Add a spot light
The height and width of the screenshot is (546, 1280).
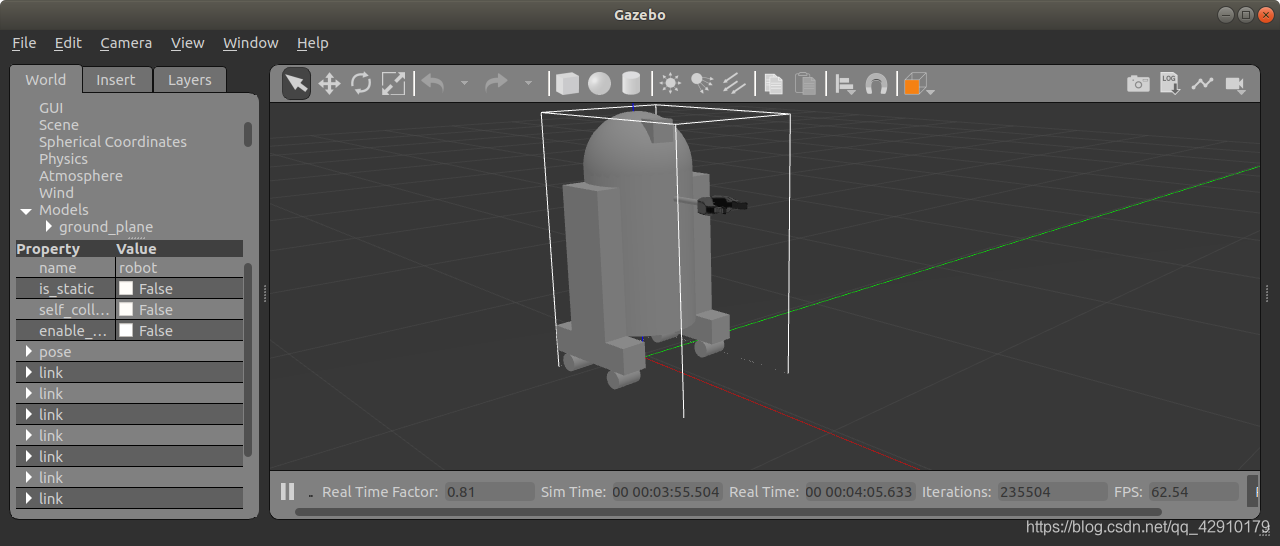[x=702, y=84]
